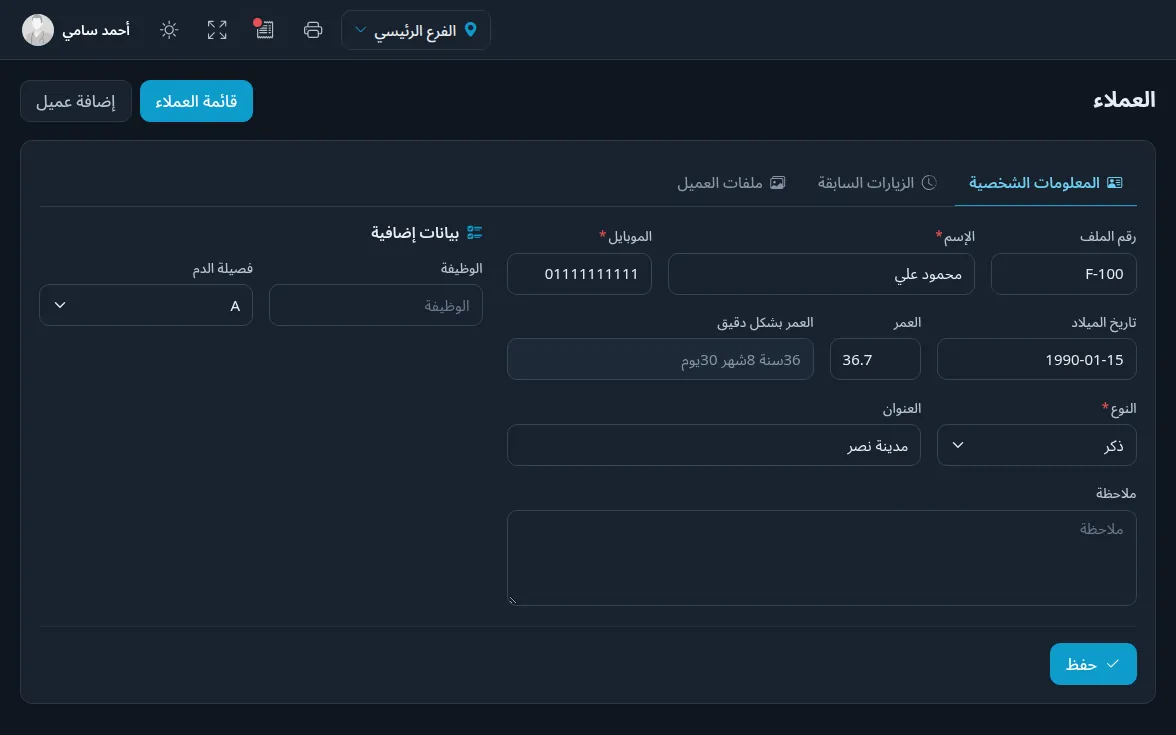Open the news icon with red dot
Viewport: 1176px width, 735px height.
(x=264, y=29)
